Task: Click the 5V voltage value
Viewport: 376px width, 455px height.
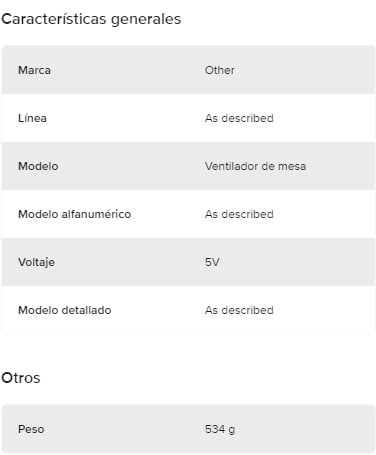Action: coord(212,262)
